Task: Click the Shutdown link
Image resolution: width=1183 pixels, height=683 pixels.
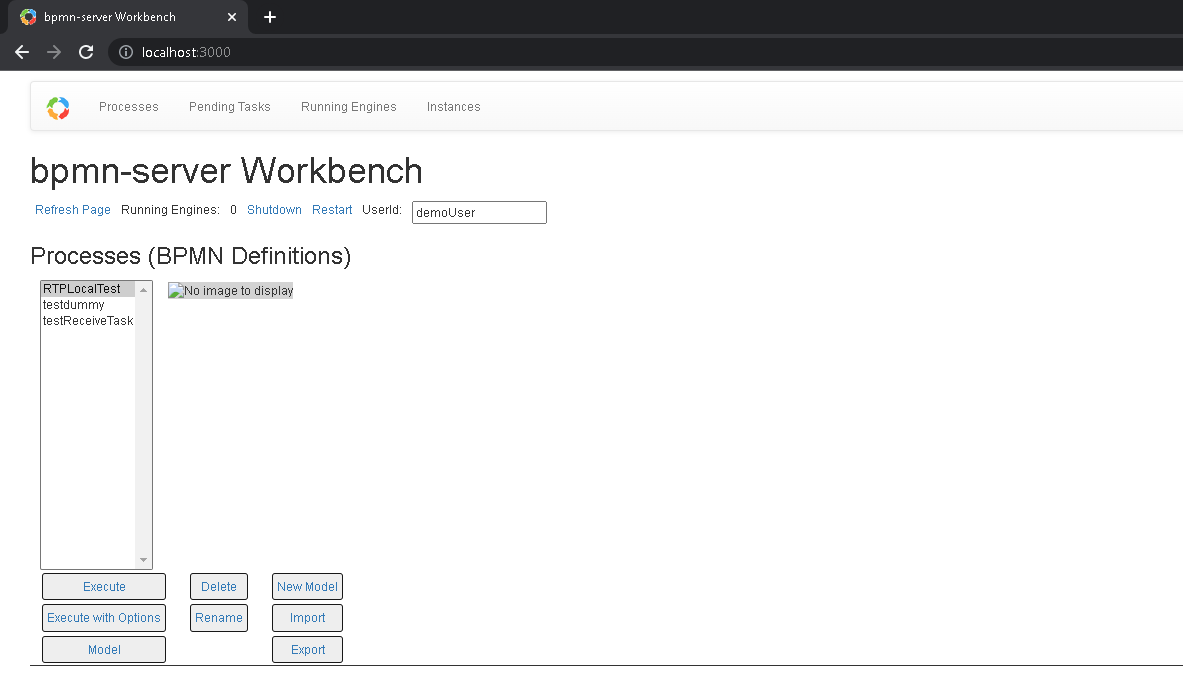Action: tap(274, 210)
